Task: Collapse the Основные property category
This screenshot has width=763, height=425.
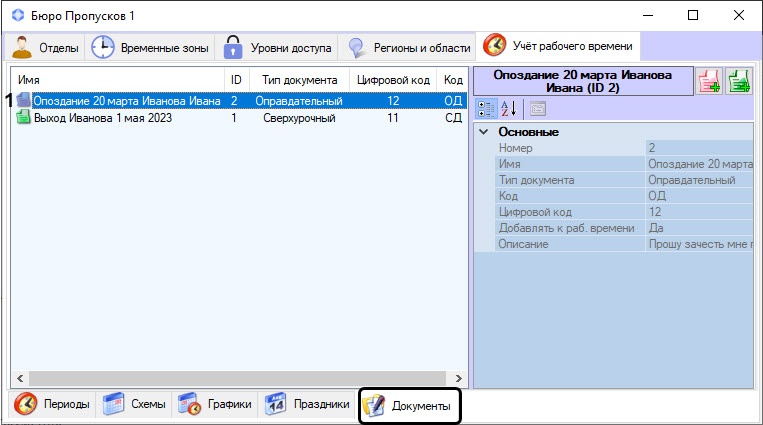Action: click(x=484, y=132)
